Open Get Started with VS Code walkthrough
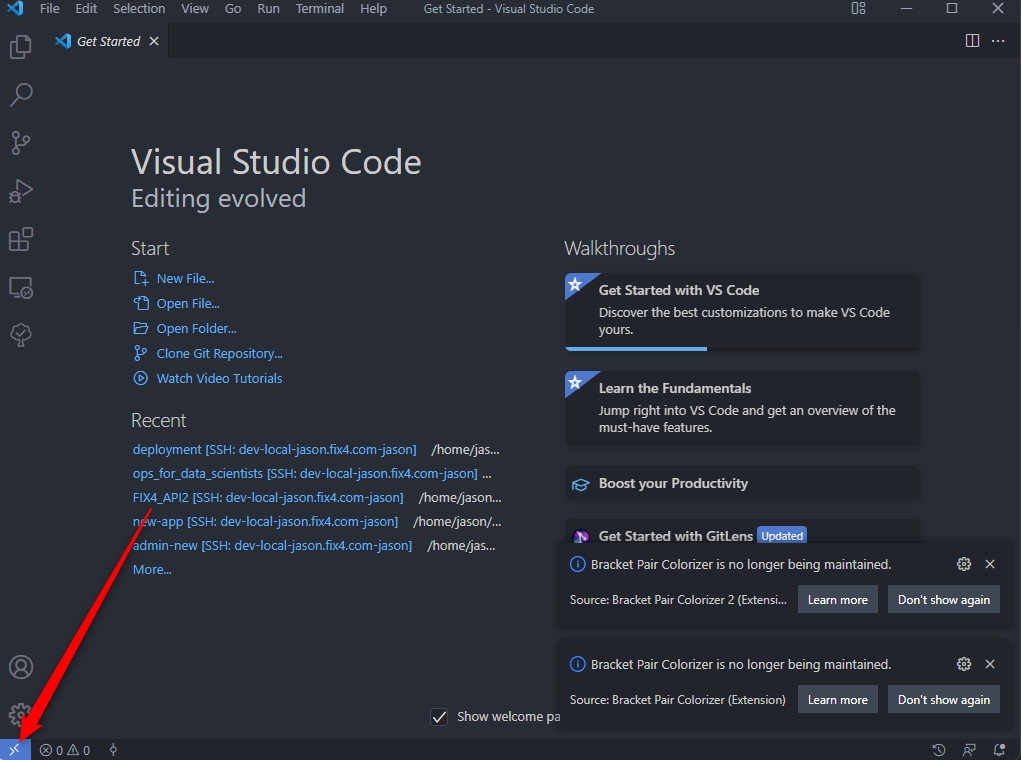Image resolution: width=1021 pixels, height=760 pixels. coord(742,311)
